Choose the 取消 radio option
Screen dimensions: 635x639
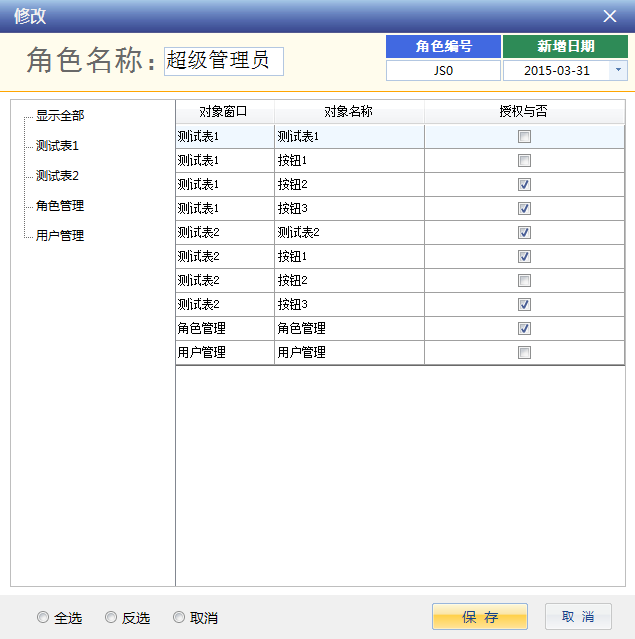tap(179, 618)
